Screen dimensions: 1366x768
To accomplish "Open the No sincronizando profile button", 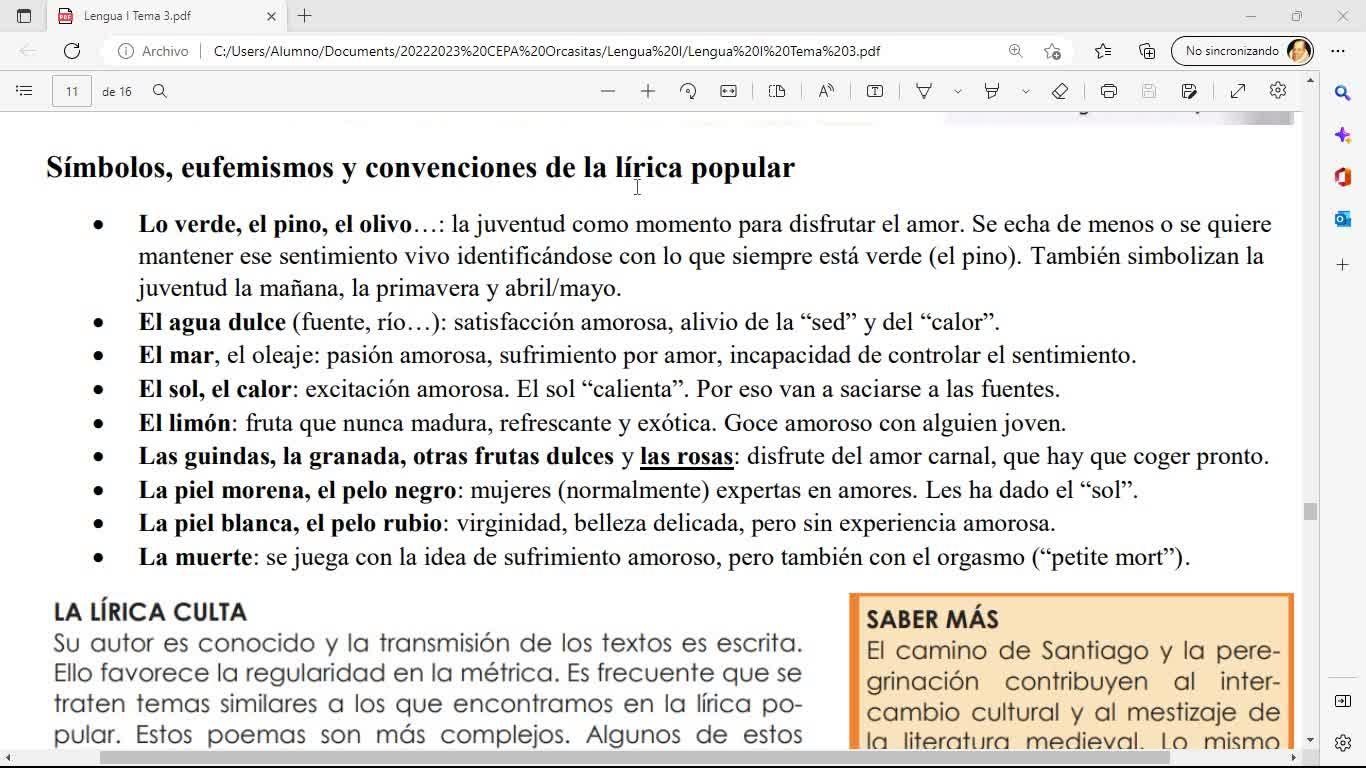I will [1241, 51].
